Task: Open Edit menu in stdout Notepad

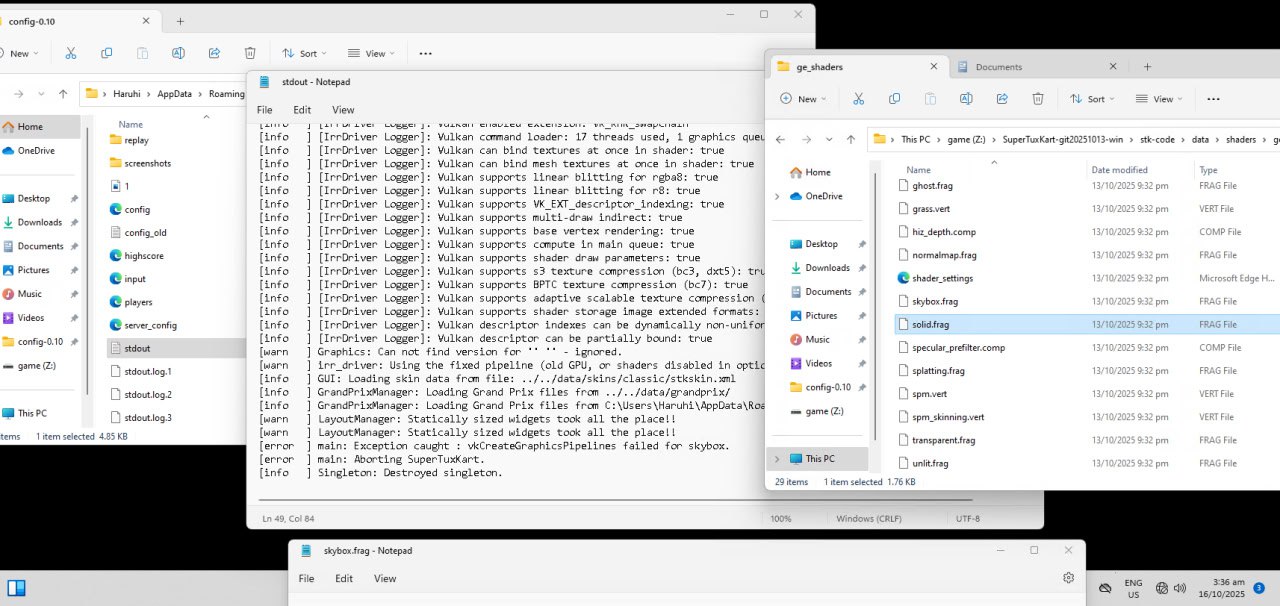Action: click(x=302, y=110)
